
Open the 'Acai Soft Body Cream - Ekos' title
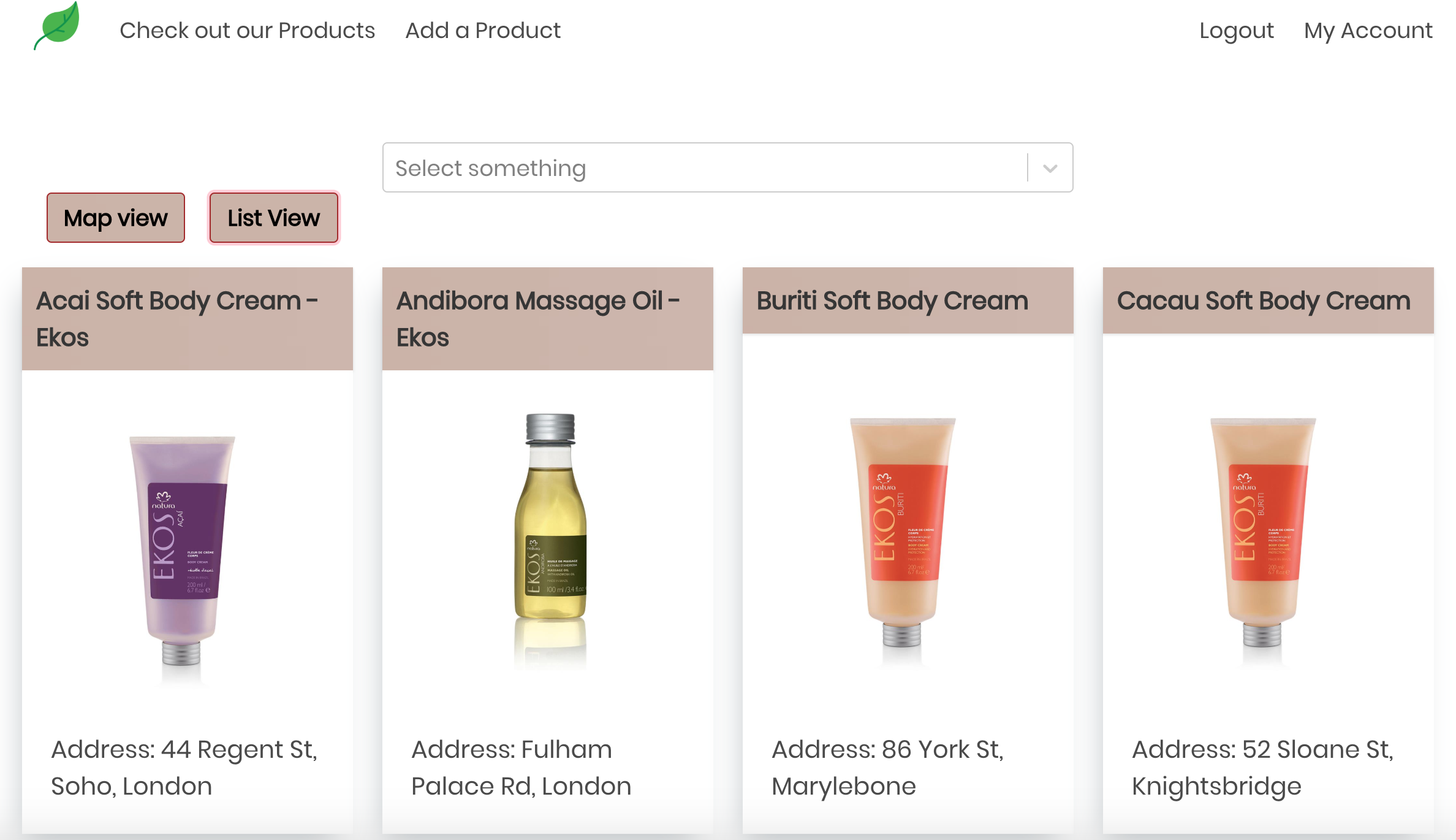point(178,318)
